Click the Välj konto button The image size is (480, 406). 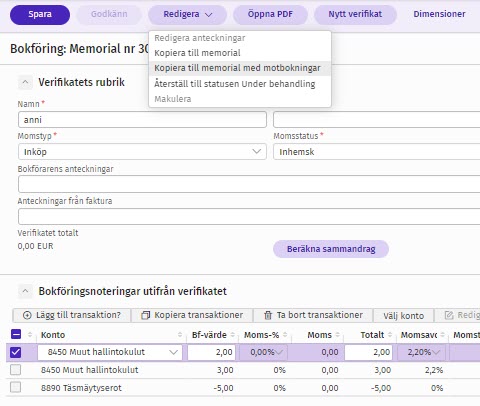(x=403, y=316)
